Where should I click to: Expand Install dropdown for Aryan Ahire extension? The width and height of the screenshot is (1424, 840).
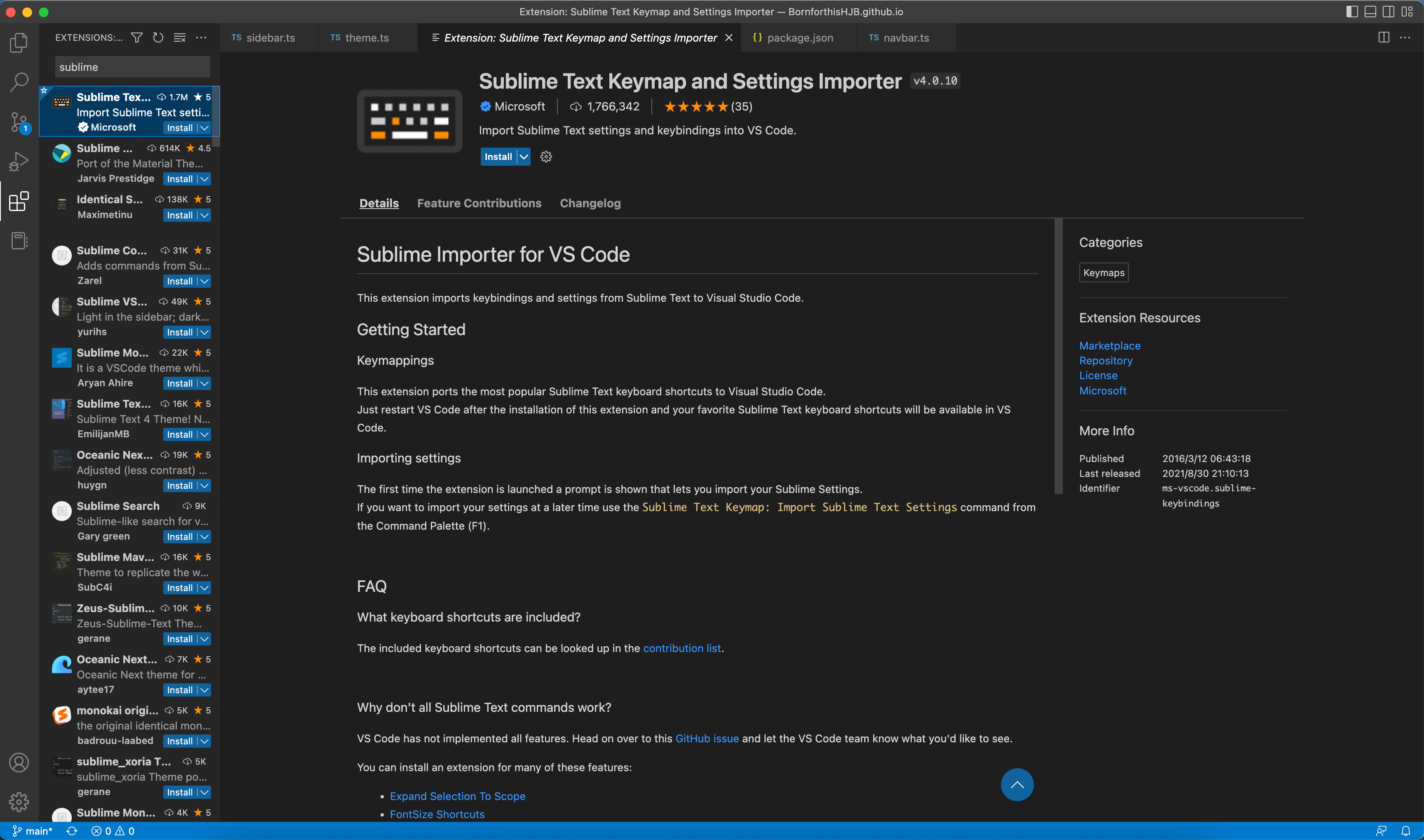point(204,383)
